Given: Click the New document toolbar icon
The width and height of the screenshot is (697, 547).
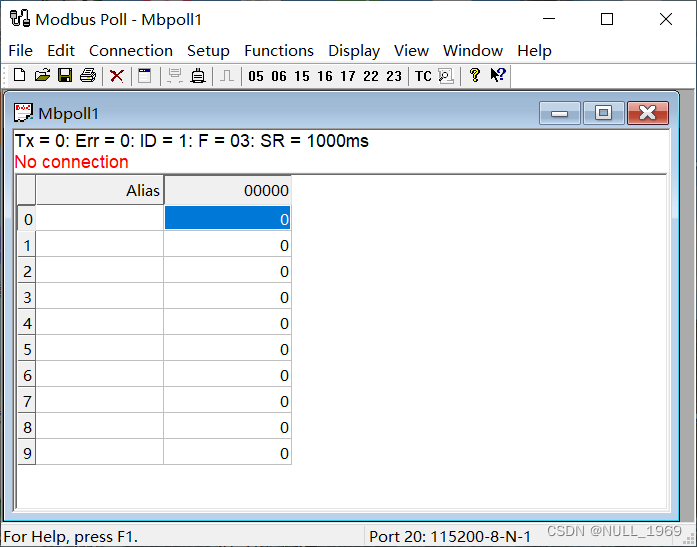Looking at the screenshot, I should coord(19,76).
